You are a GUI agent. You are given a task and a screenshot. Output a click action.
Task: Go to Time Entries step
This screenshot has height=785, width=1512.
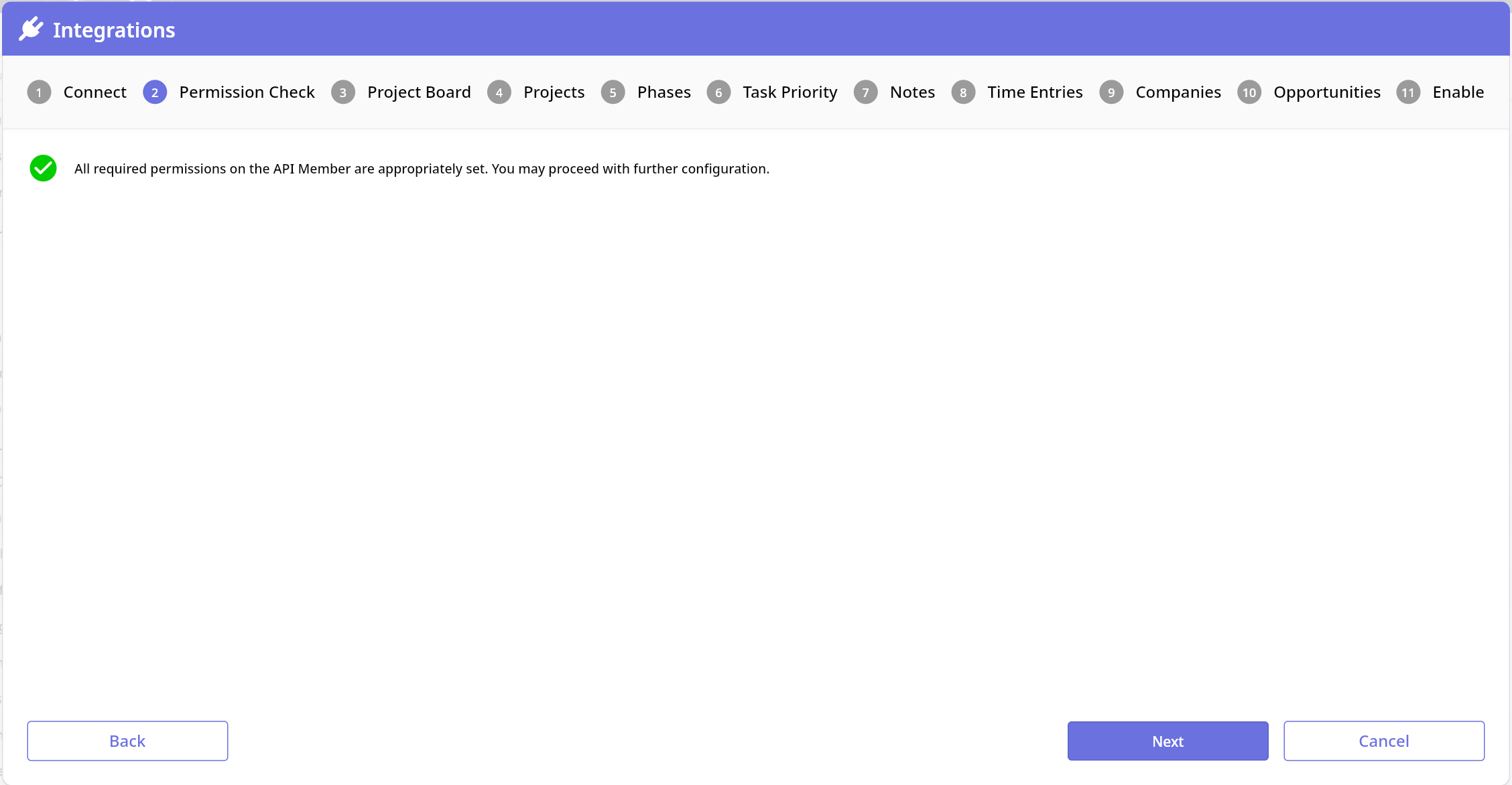click(x=1035, y=92)
